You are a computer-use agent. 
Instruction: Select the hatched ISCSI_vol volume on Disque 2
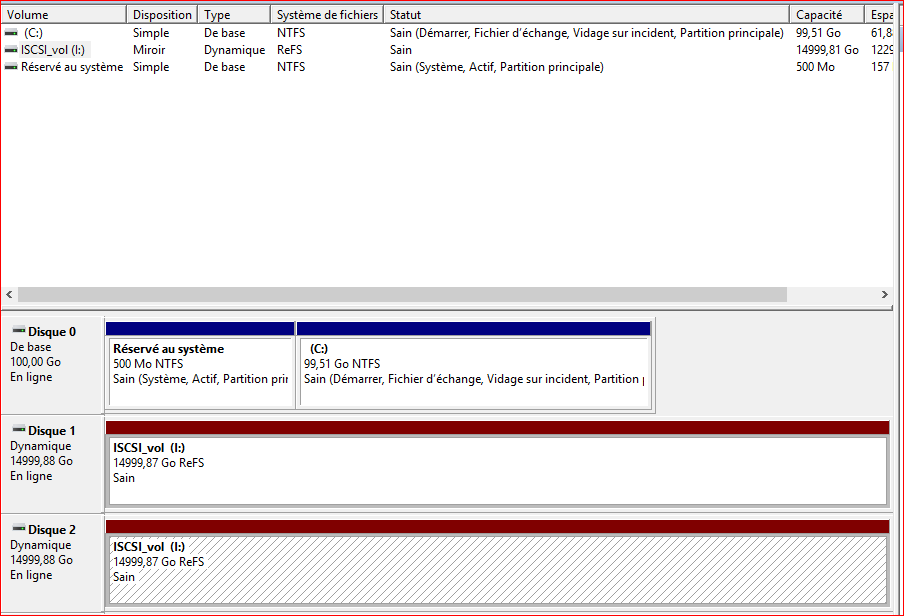tap(497, 570)
